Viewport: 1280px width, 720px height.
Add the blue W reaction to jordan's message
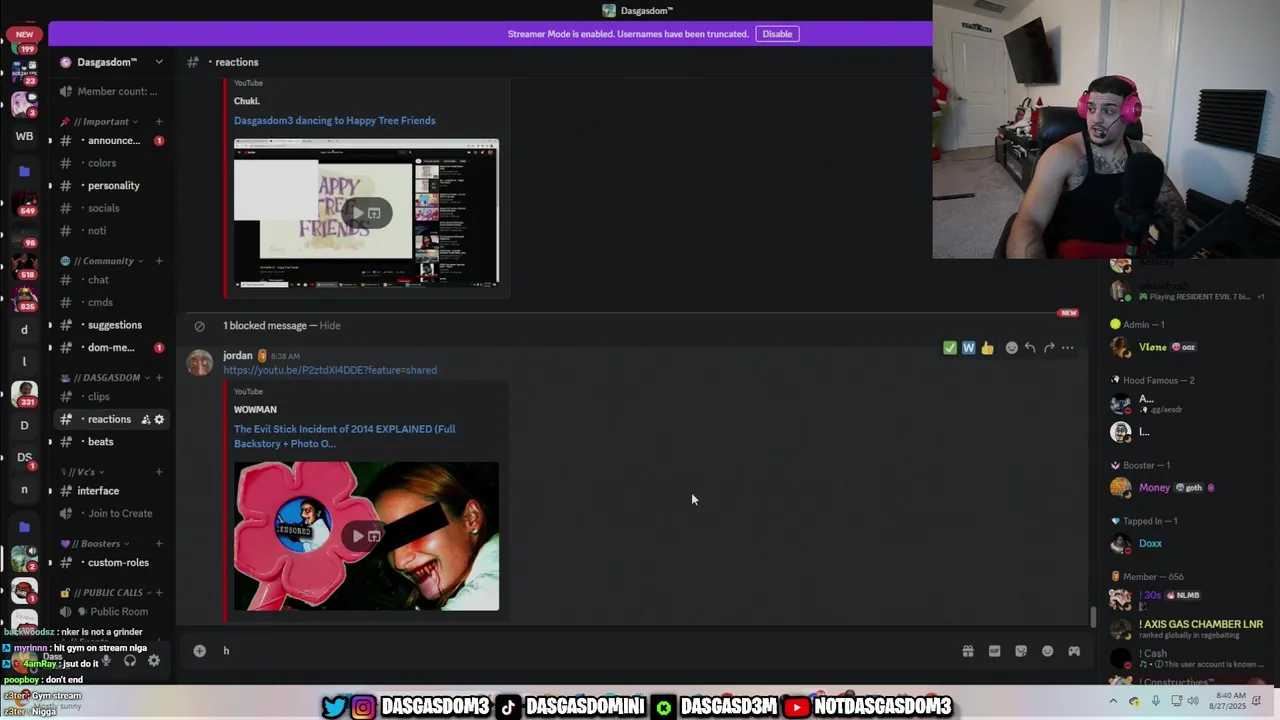pos(968,348)
